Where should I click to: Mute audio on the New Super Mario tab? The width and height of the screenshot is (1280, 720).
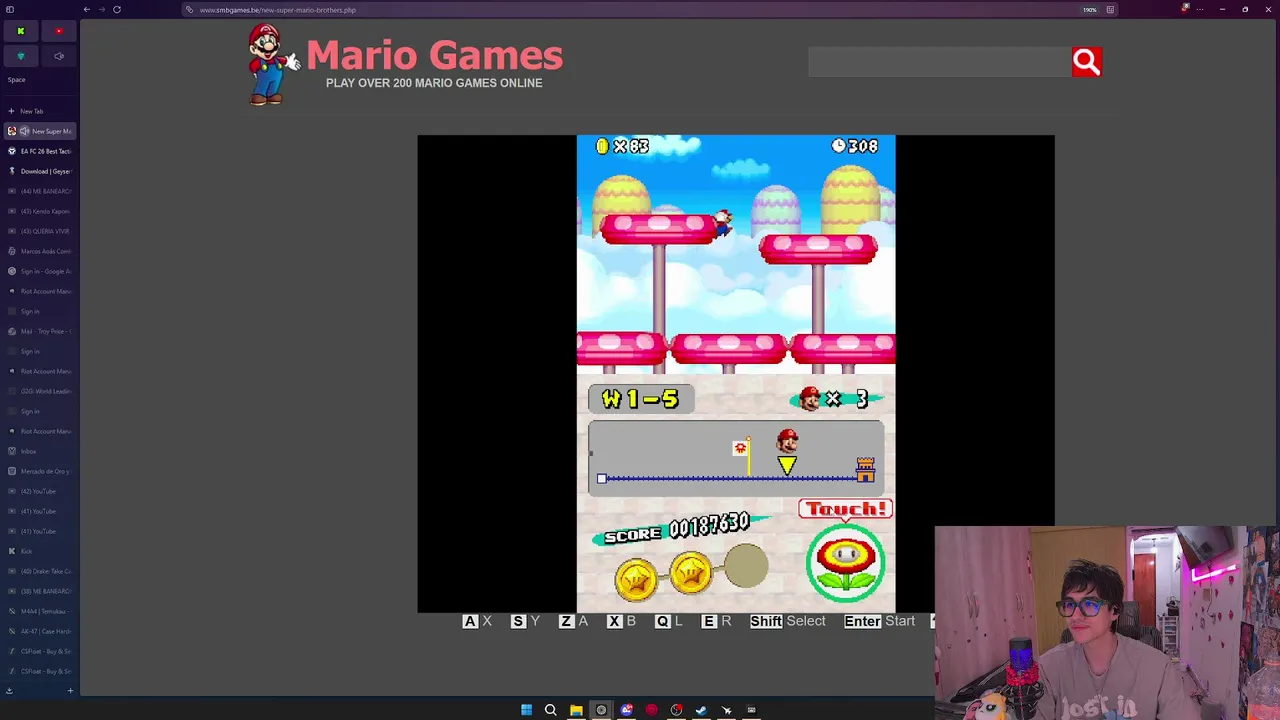coord(25,131)
